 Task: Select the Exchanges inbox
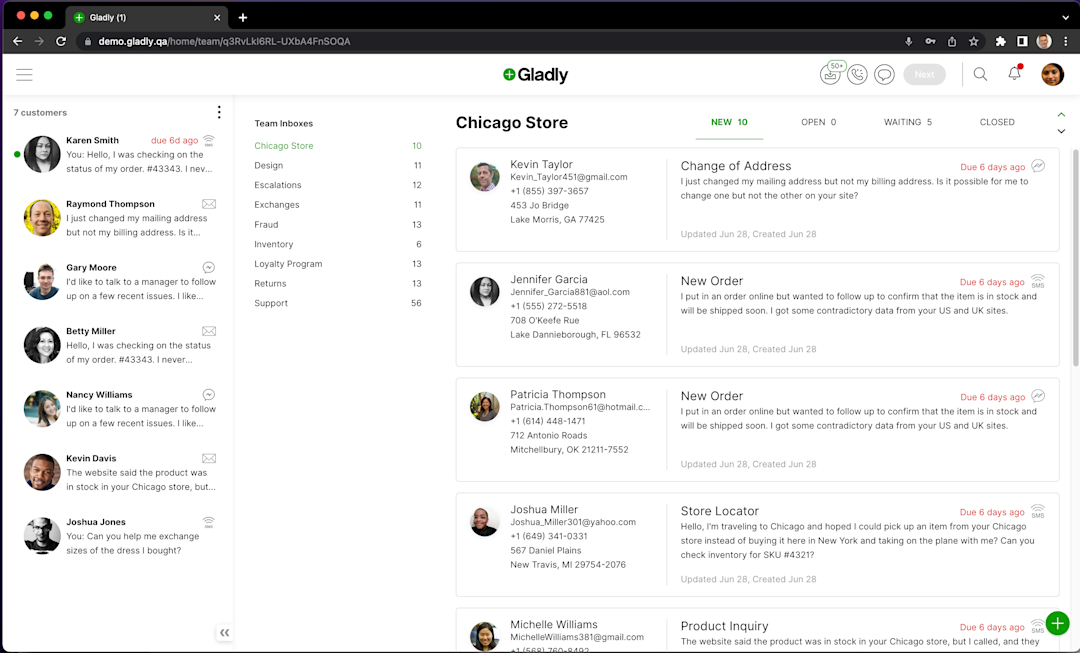coord(338,205)
